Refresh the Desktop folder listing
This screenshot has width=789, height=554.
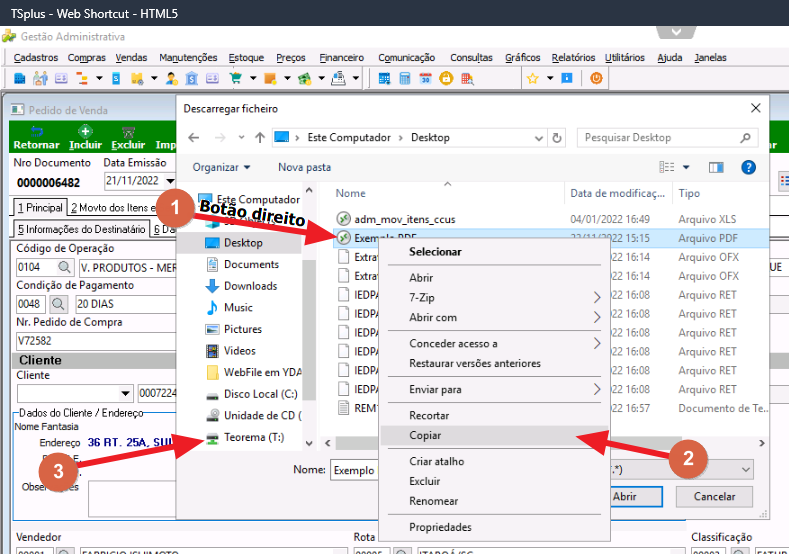pos(557,137)
